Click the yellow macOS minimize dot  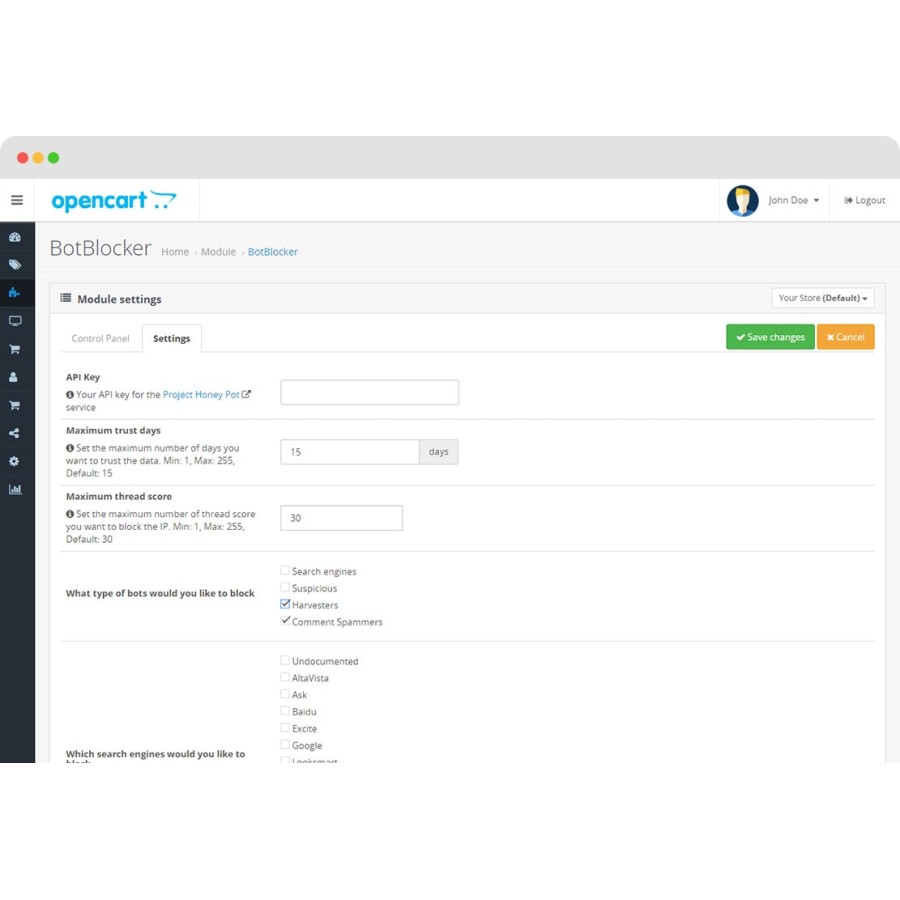38,158
